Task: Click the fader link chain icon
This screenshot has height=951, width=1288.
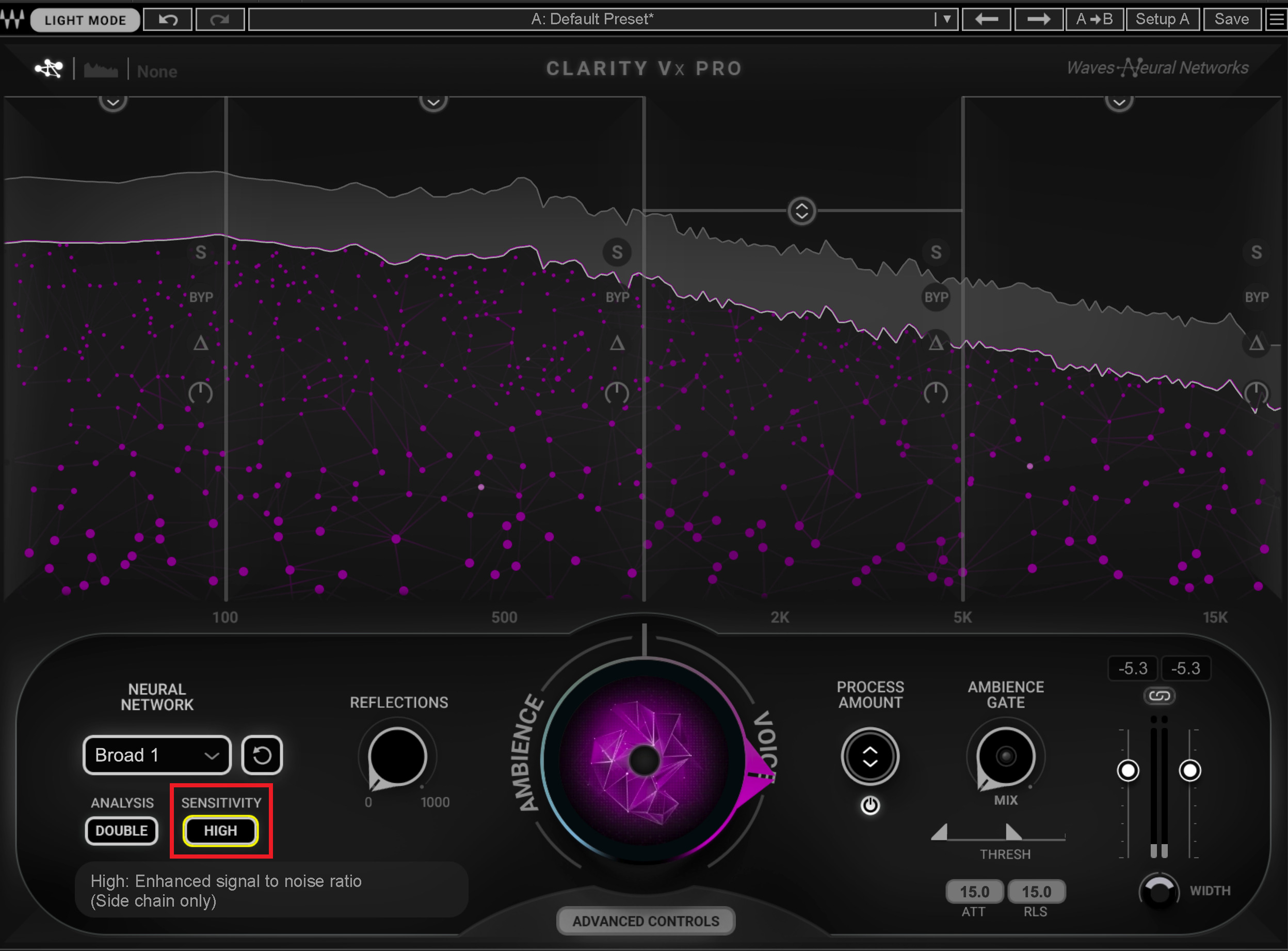Action: click(1158, 696)
